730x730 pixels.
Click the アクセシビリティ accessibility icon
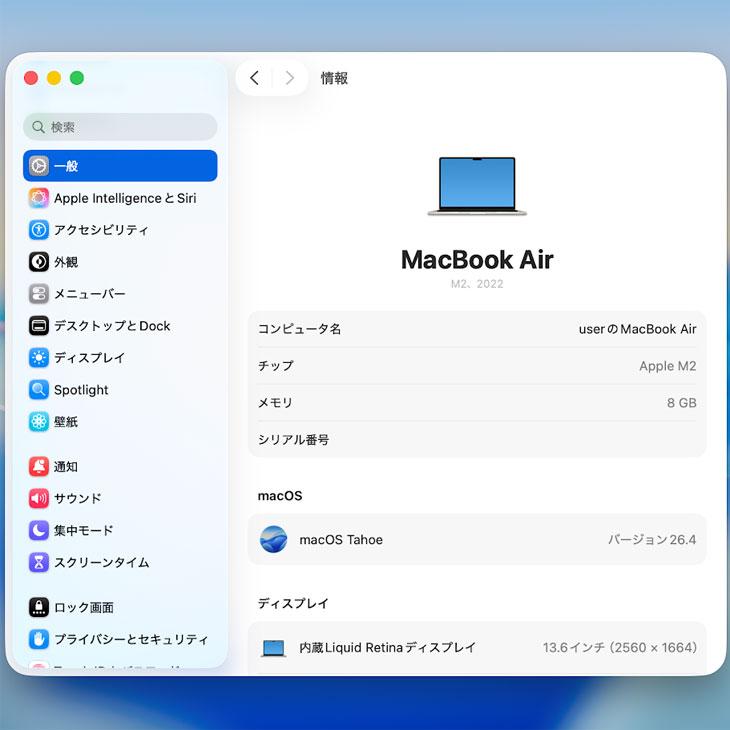point(39,230)
